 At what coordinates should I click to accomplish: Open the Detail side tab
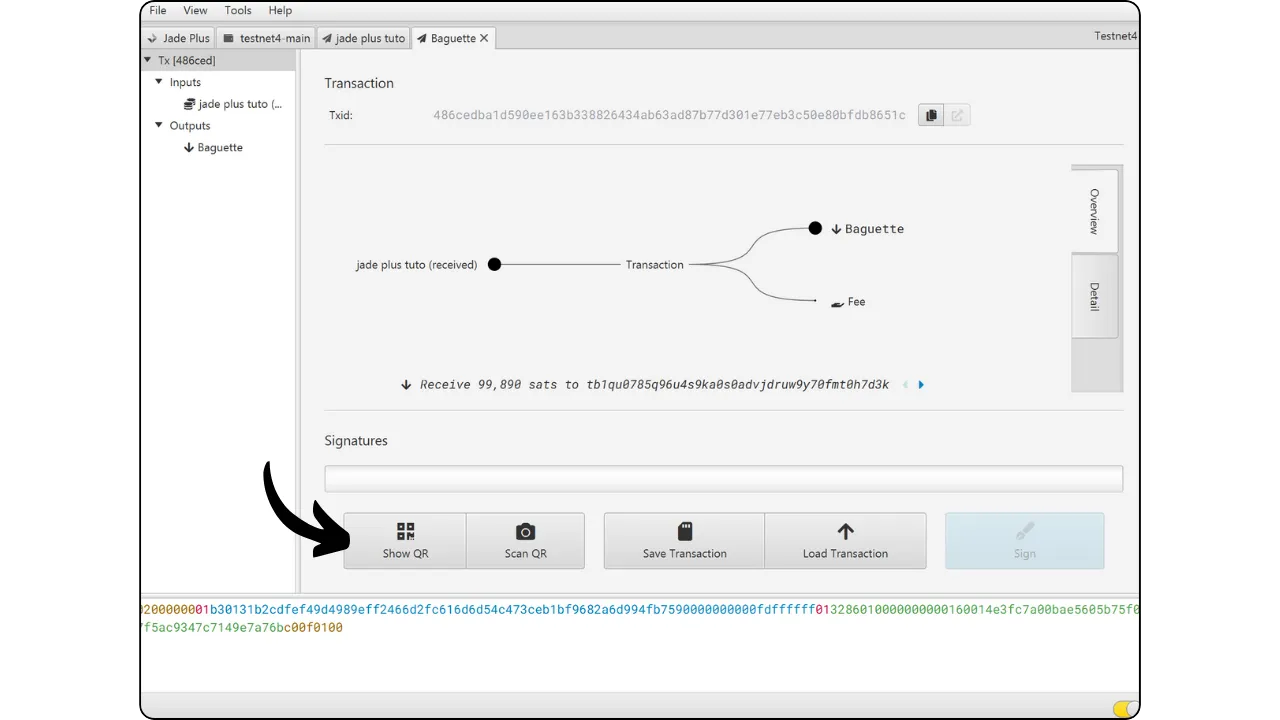click(1094, 296)
